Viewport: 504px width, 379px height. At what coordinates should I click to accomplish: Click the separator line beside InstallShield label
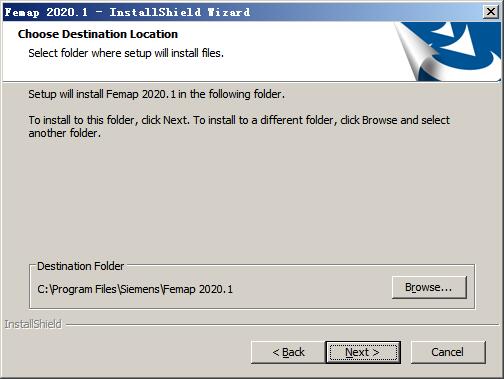pos(283,324)
